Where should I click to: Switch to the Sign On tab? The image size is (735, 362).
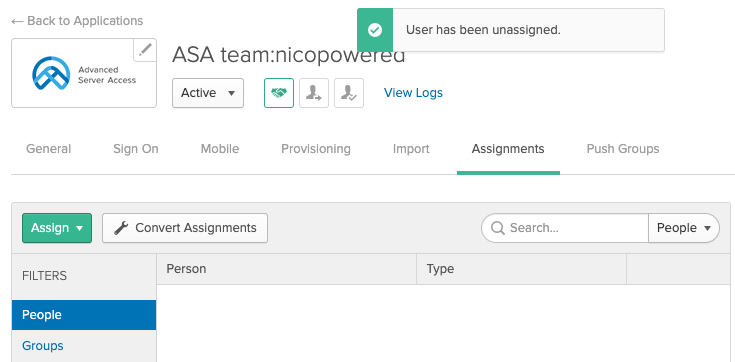pyautogui.click(x=135, y=149)
